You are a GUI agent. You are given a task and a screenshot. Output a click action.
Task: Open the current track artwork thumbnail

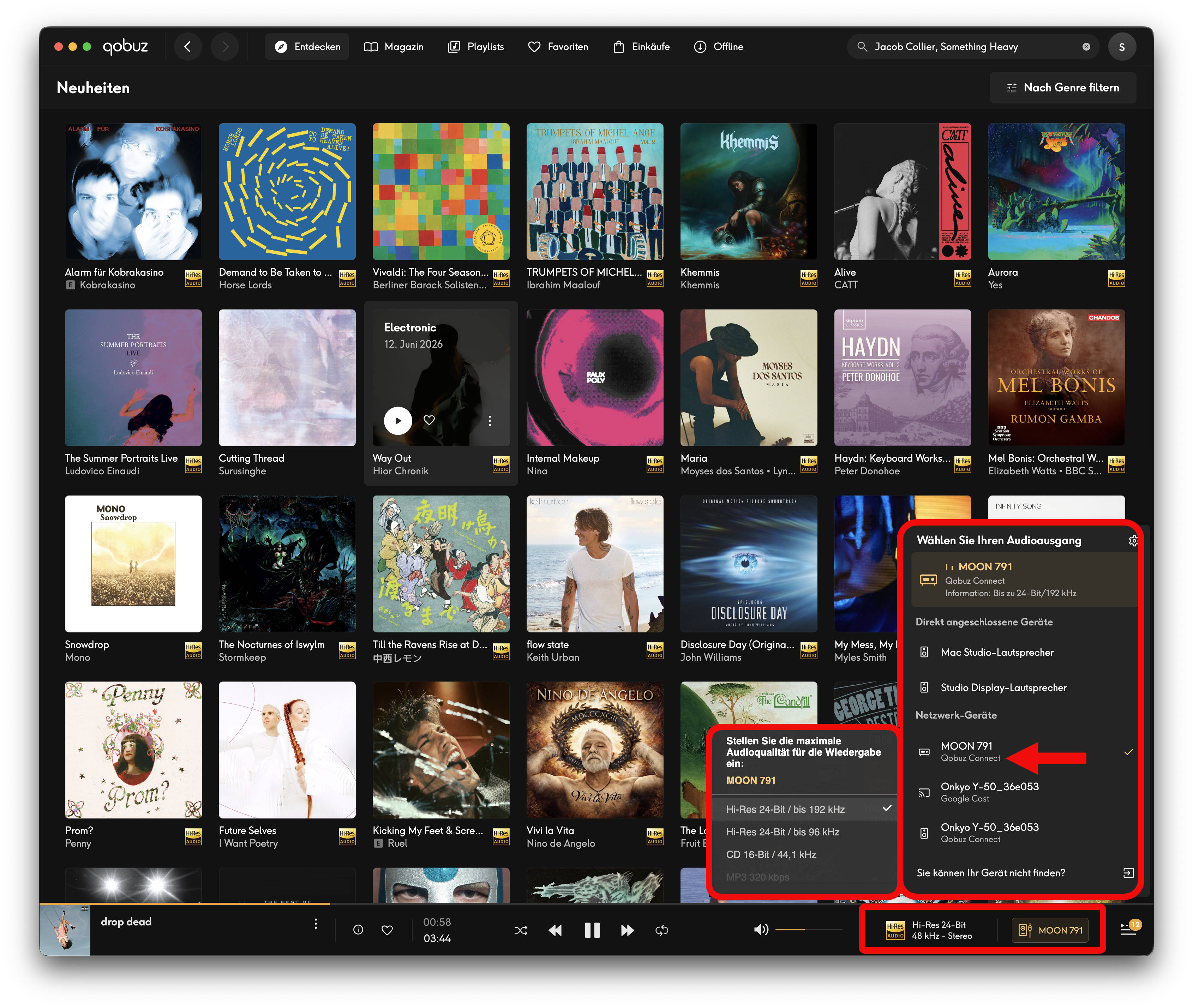[x=65, y=930]
